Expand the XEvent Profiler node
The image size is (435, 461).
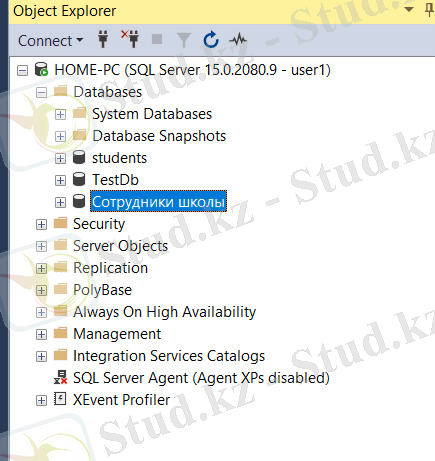(41, 400)
